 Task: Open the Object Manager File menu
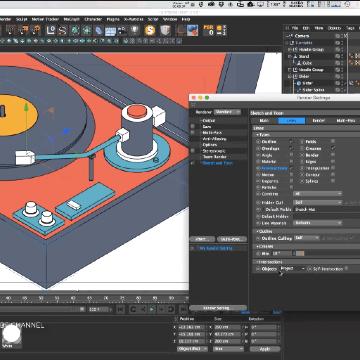(x=295, y=28)
